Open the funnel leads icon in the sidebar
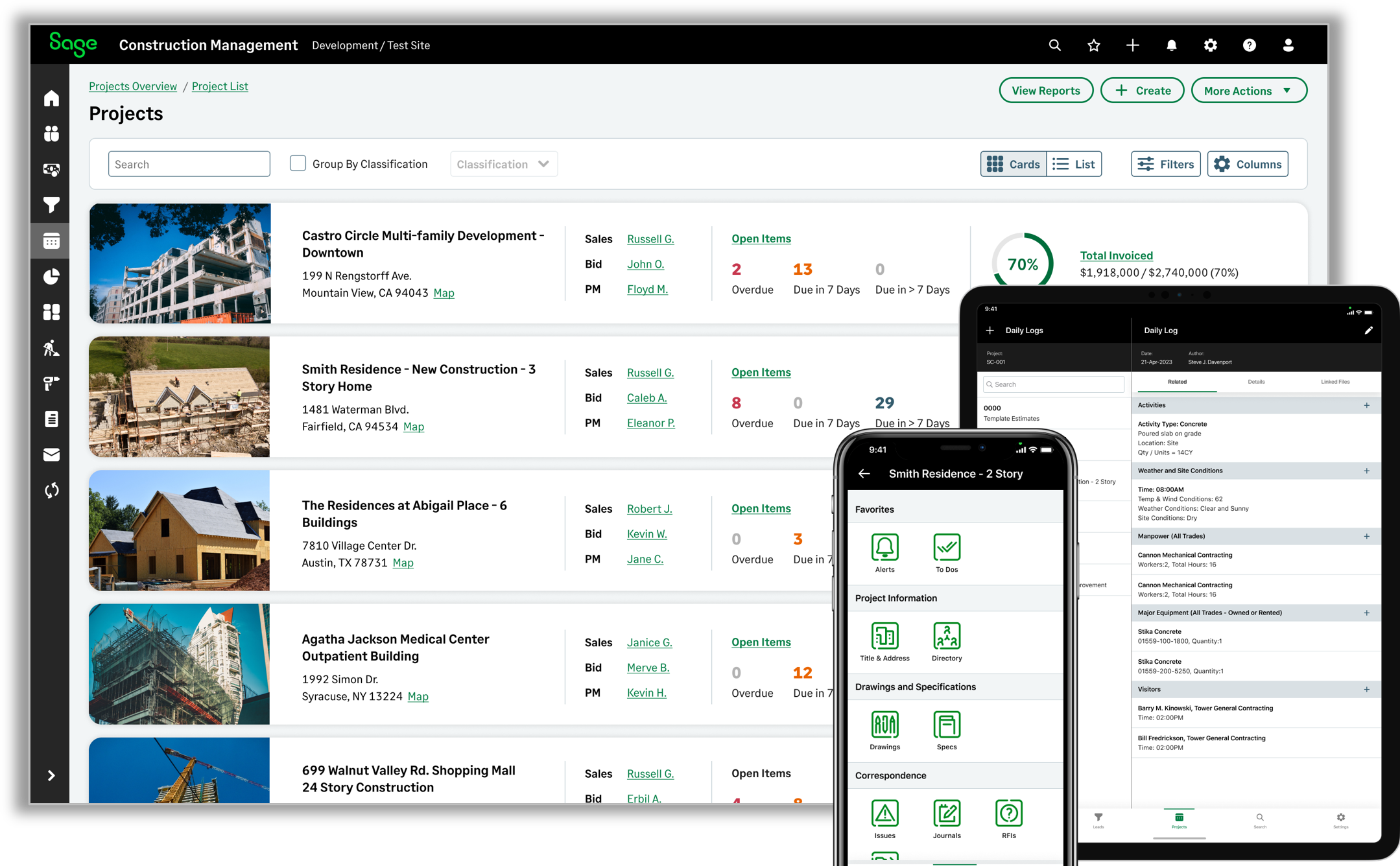Viewport: 1400px width, 866px height. (x=51, y=205)
